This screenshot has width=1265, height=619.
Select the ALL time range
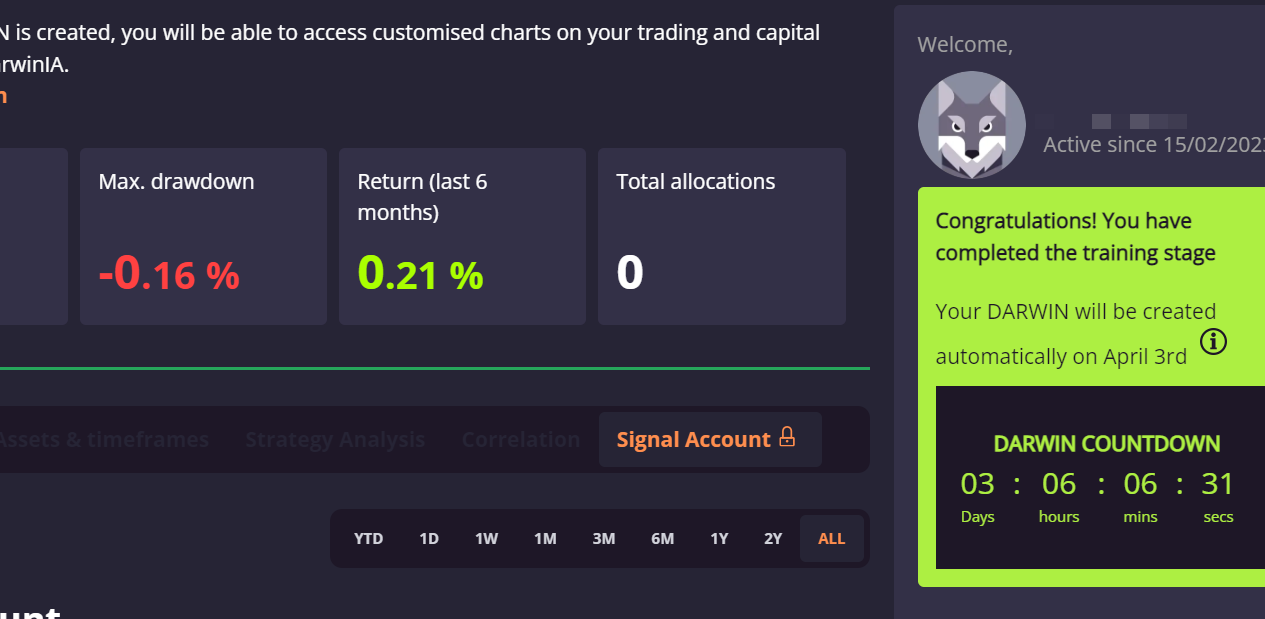pyautogui.click(x=832, y=538)
